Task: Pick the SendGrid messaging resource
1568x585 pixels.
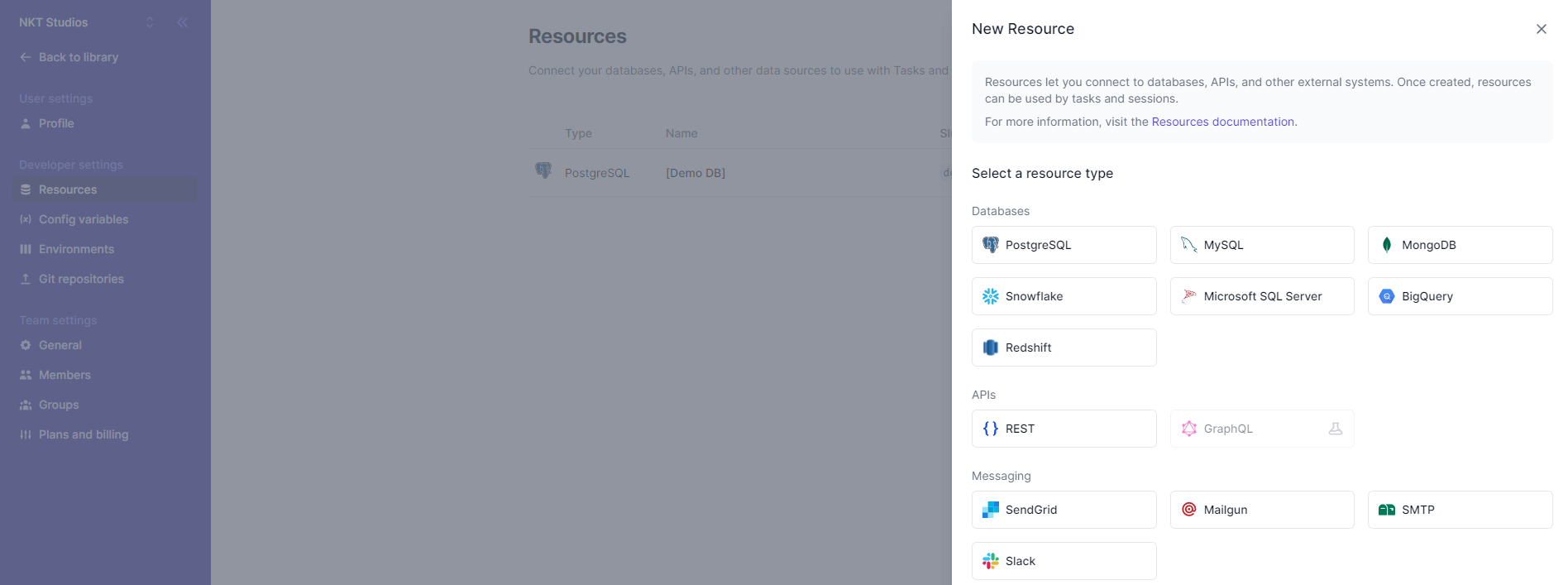Action: (x=1064, y=510)
